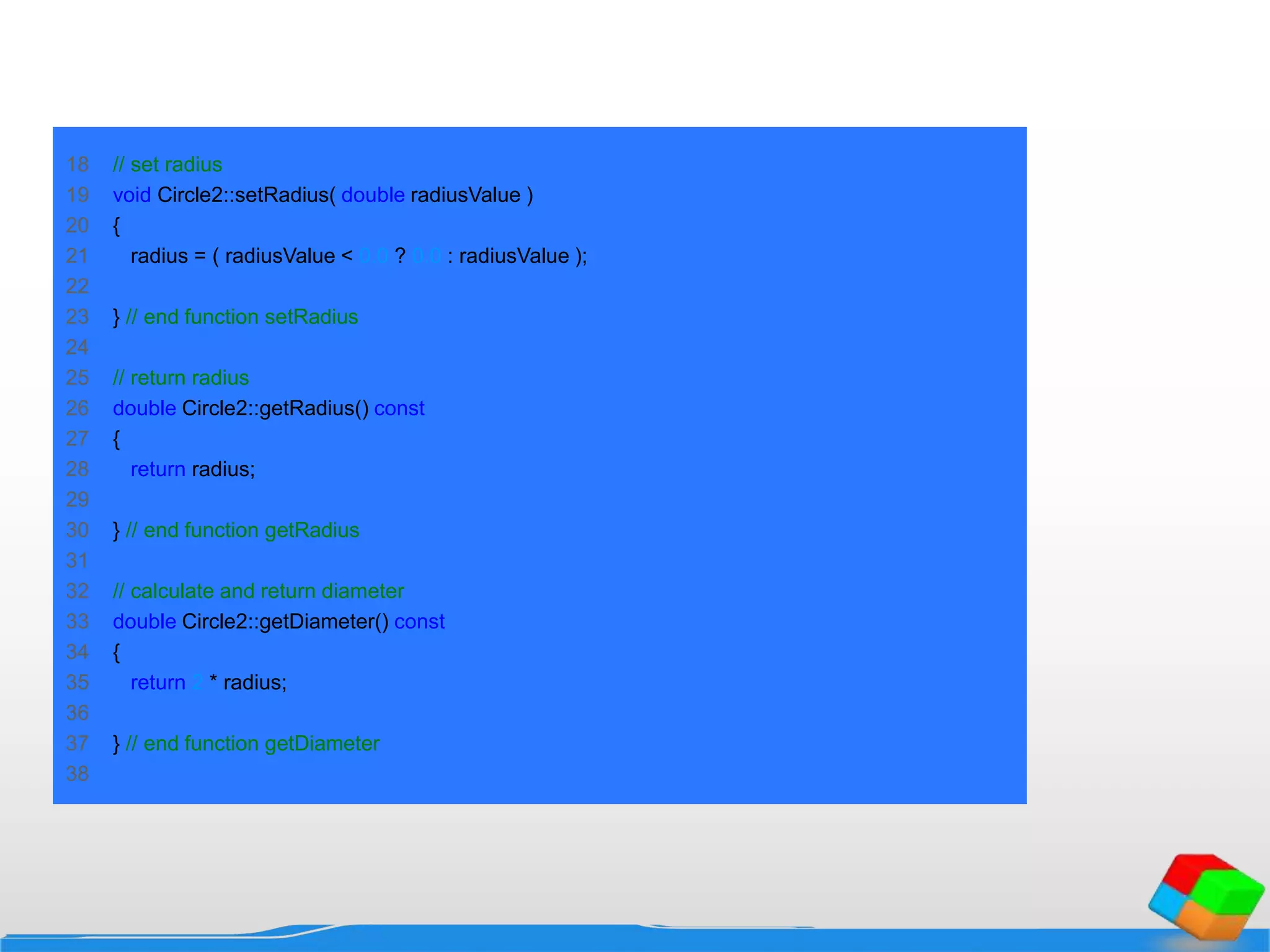Click '// end function getDiameter' comment
Viewport: 1270px width, 952px height.
pos(252,744)
